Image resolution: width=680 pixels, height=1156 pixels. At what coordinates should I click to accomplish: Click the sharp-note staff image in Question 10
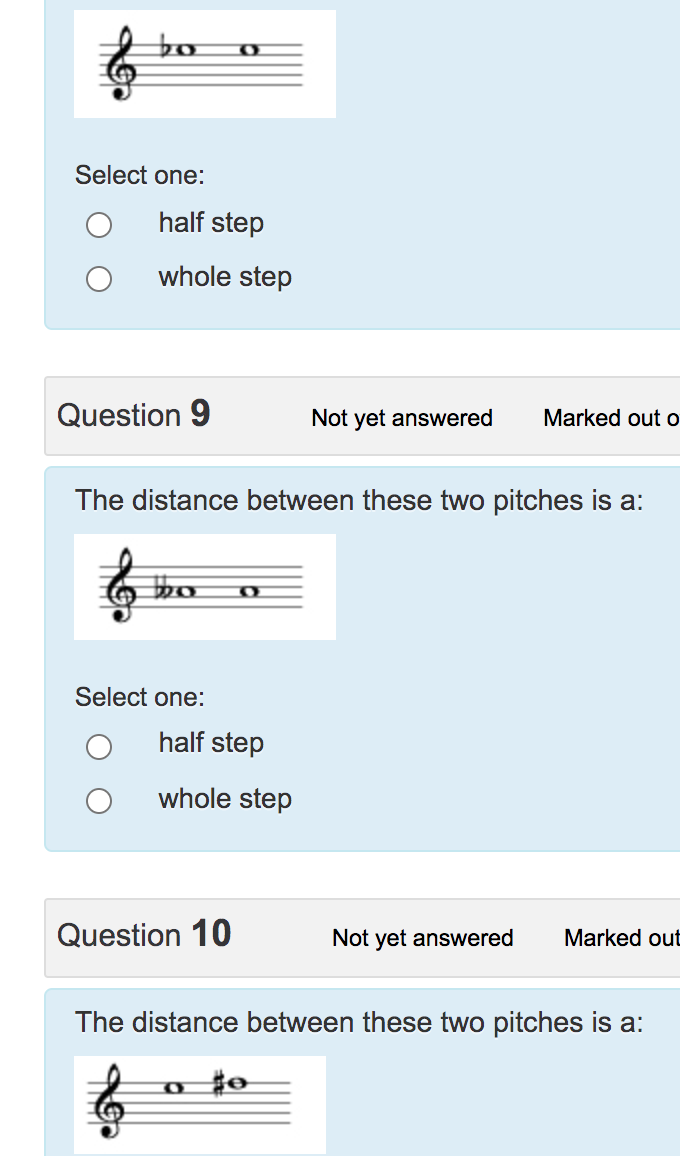(x=199, y=1104)
